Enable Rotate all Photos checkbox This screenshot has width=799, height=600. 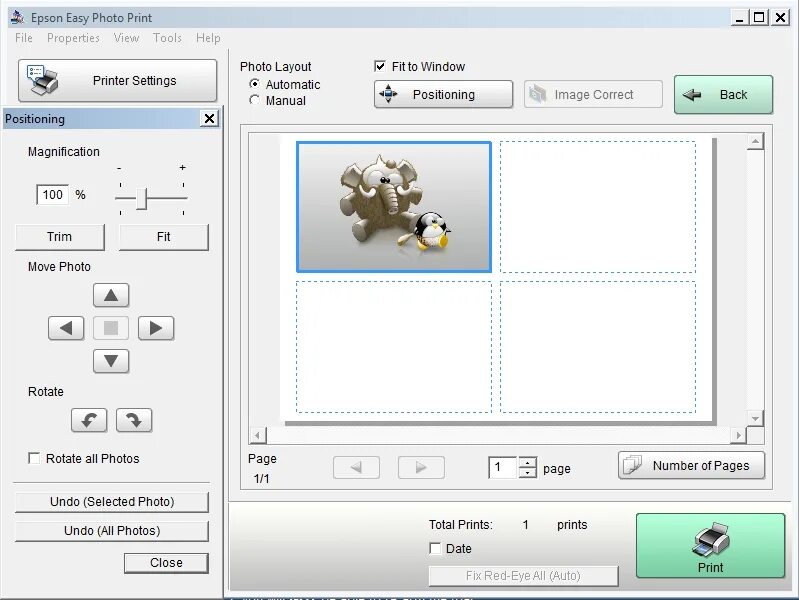34,458
